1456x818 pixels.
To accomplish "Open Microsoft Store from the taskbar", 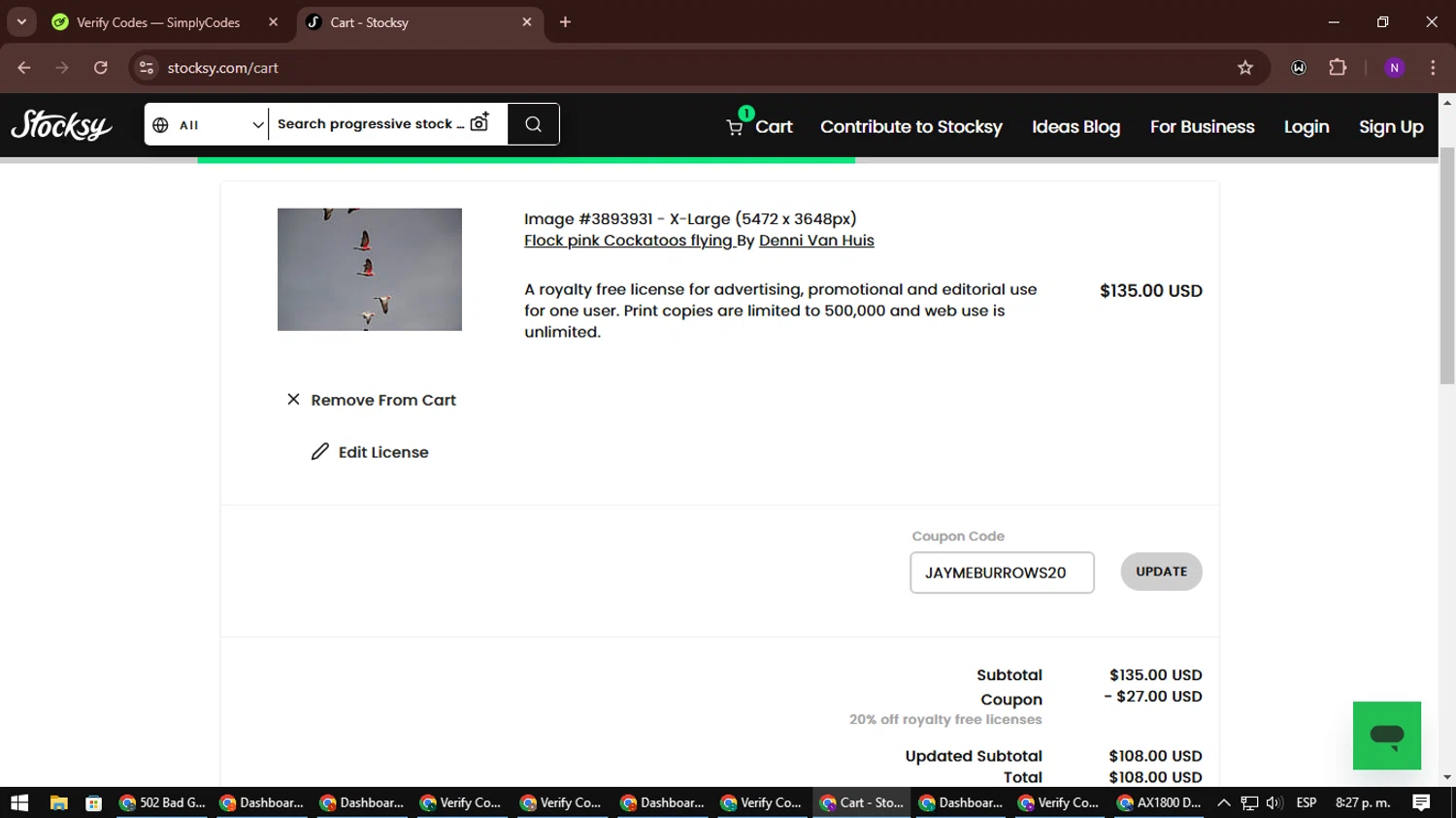I will click(93, 802).
